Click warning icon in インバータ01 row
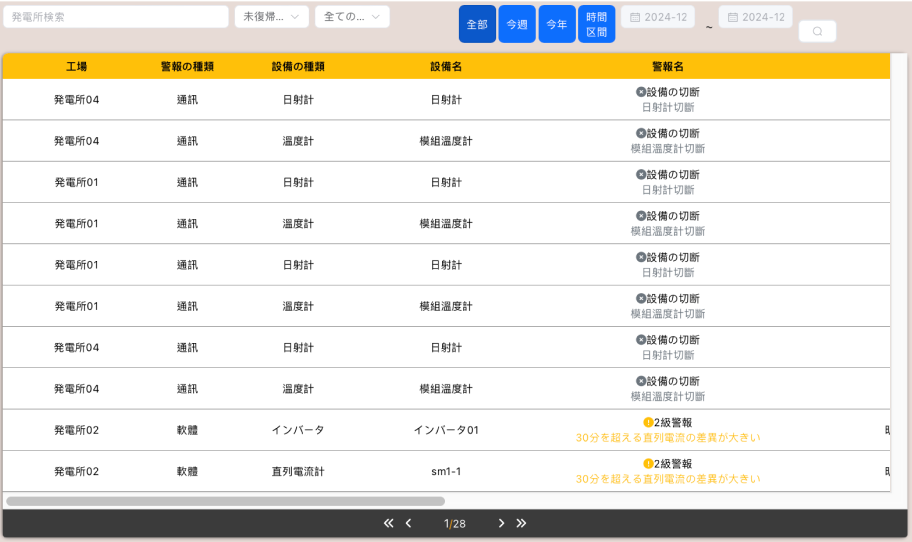Screen dimensions: 912x542 pyautogui.click(x=648, y=422)
